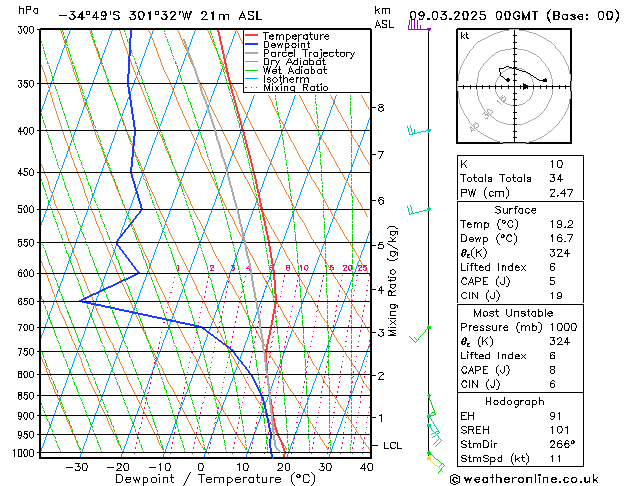
Task: Click the 300 hPa pressure label
Action: point(28,30)
